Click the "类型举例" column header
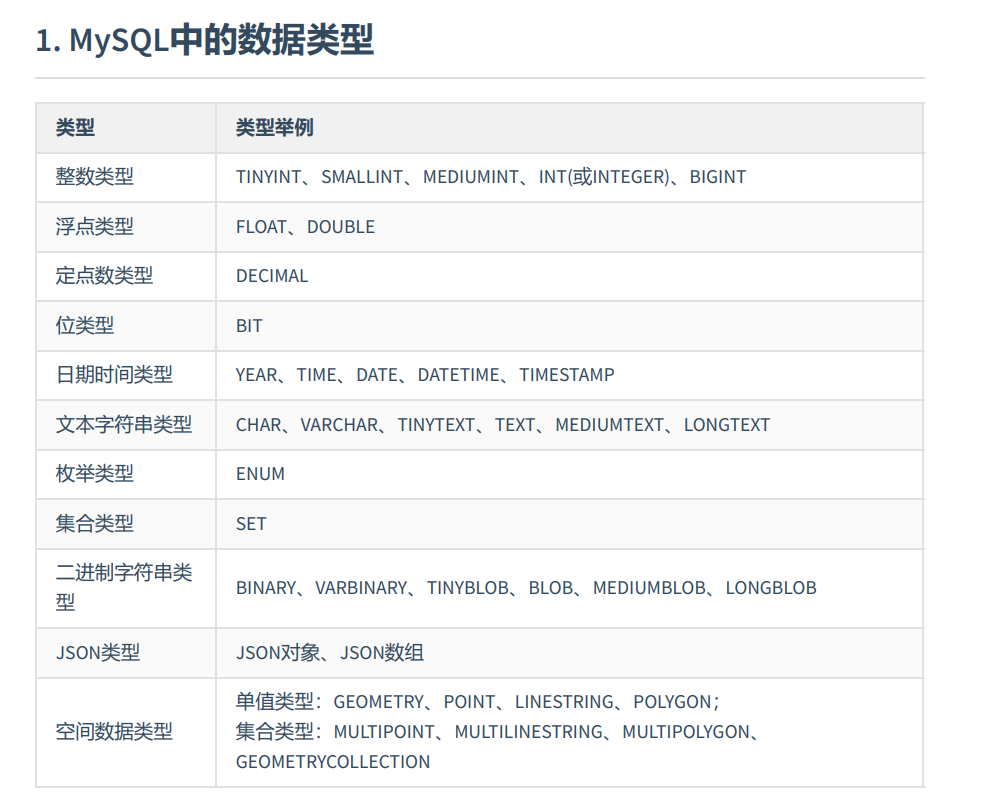 click(x=570, y=128)
